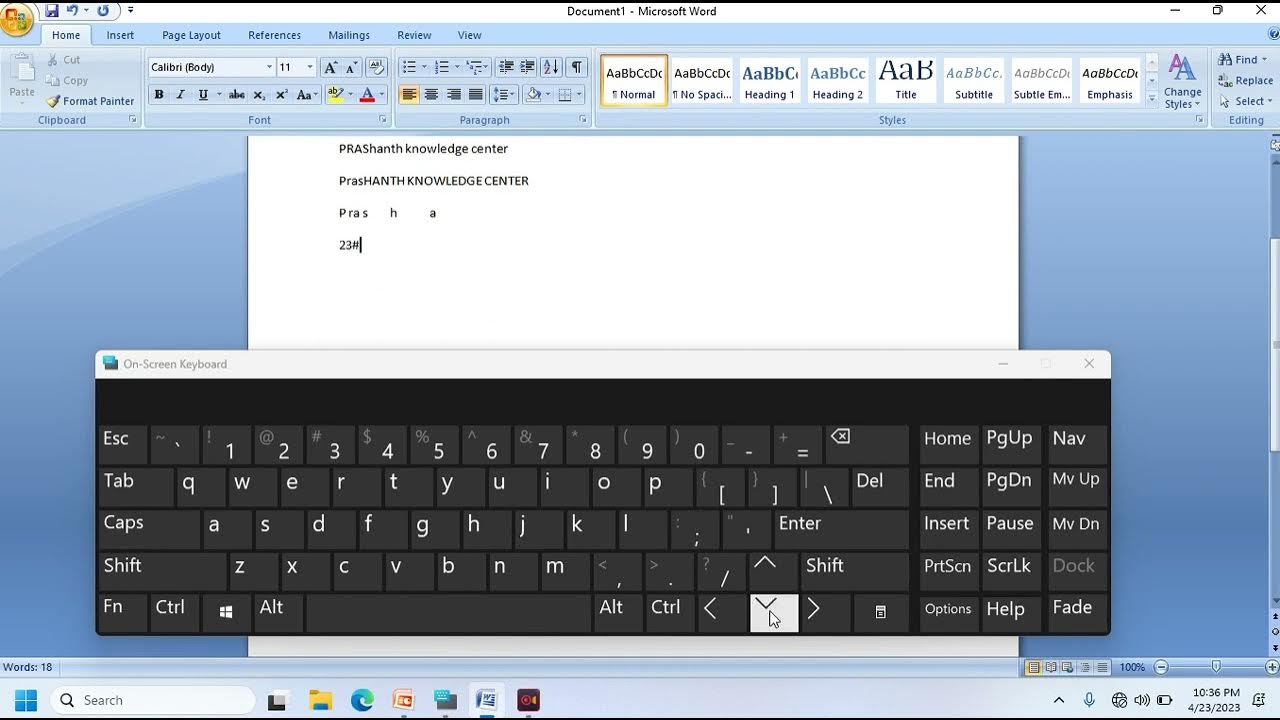Increase paragraph indent
The image size is (1280, 720).
(528, 67)
